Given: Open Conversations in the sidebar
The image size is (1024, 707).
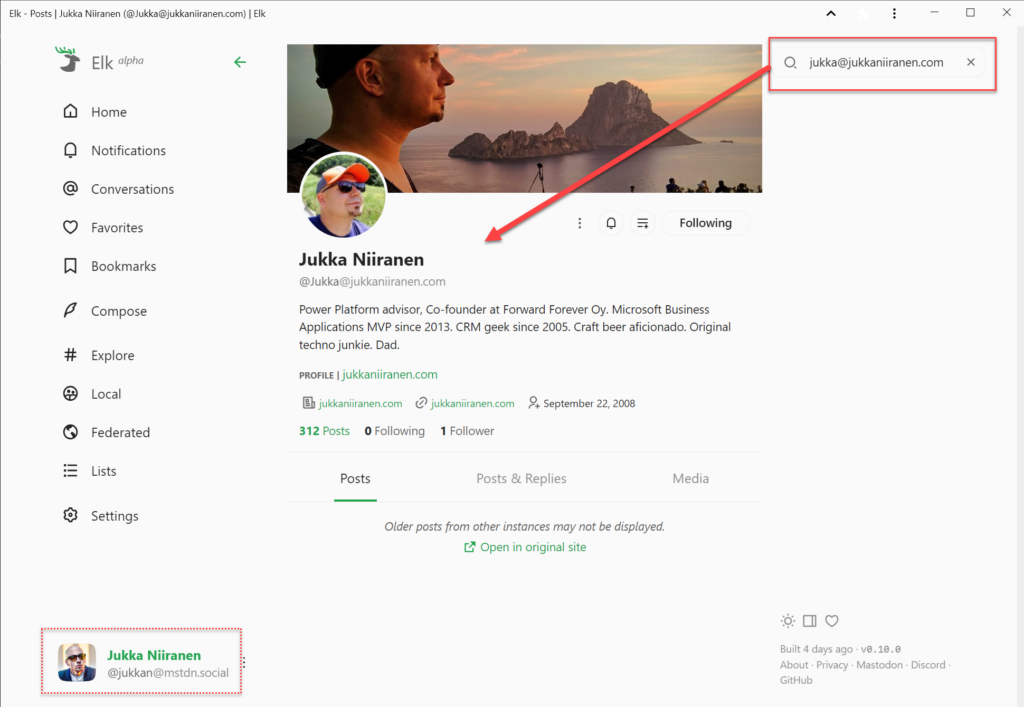Looking at the screenshot, I should point(118,189).
